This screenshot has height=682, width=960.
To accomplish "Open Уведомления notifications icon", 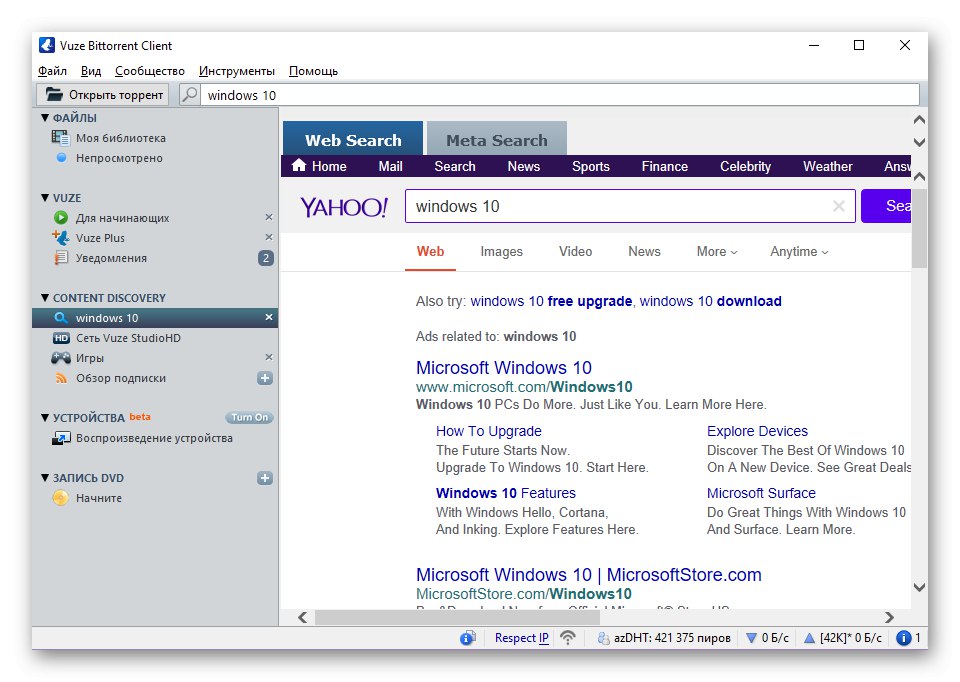I will (x=61, y=258).
